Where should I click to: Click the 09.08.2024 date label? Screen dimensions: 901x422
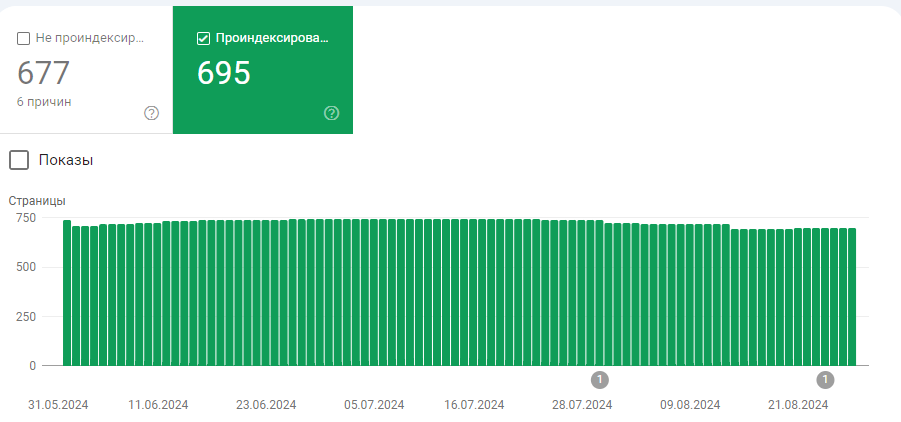(690, 405)
